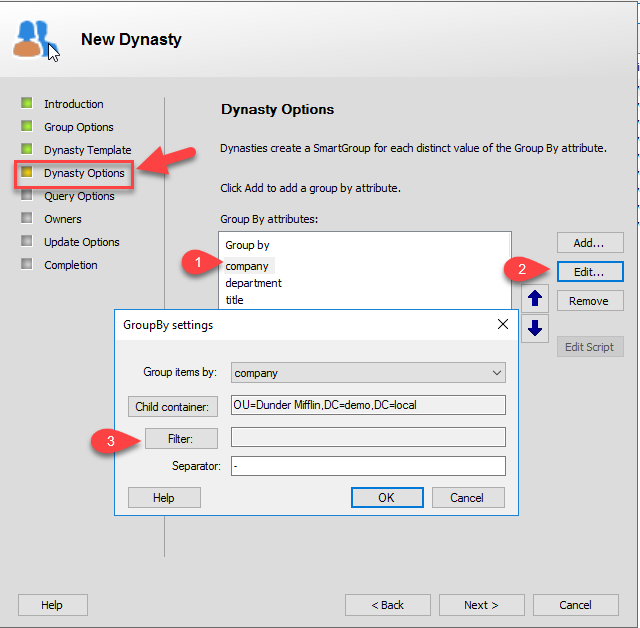Click the wizard Help button
The image size is (640, 628).
tap(53, 605)
